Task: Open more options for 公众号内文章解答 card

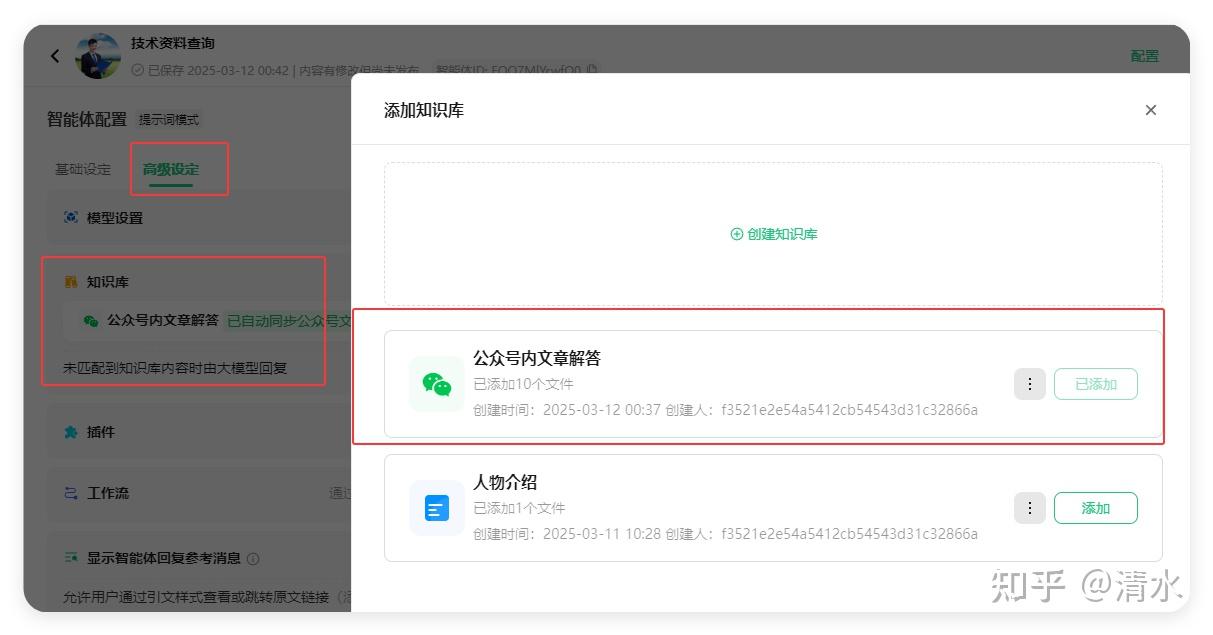Action: [1030, 384]
